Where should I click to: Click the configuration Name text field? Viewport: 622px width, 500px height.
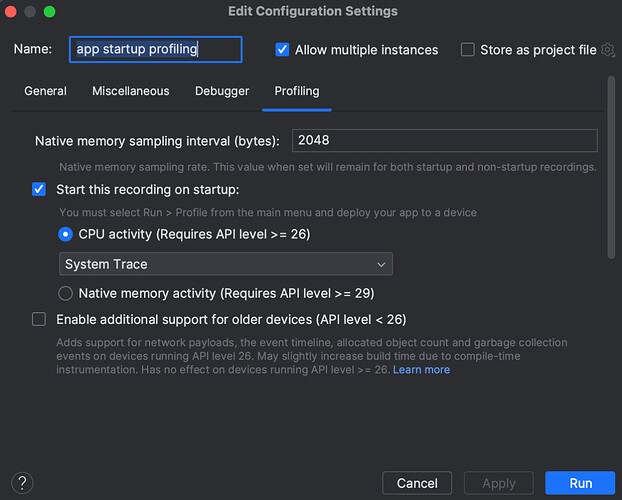(155, 50)
